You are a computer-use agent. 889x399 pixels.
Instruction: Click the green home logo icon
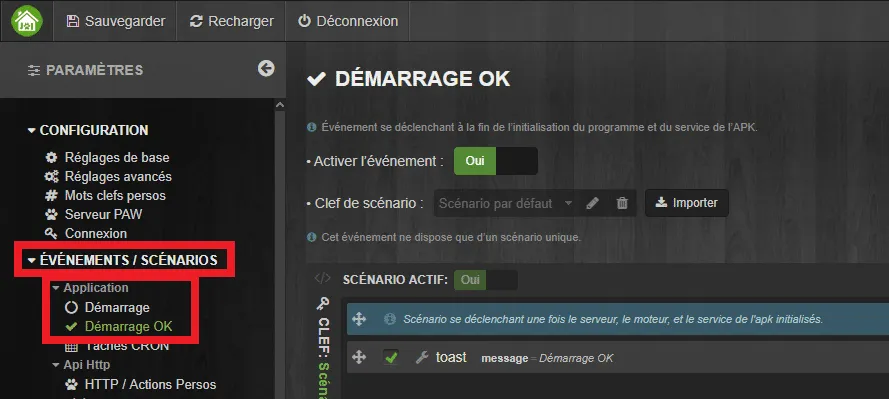click(27, 21)
